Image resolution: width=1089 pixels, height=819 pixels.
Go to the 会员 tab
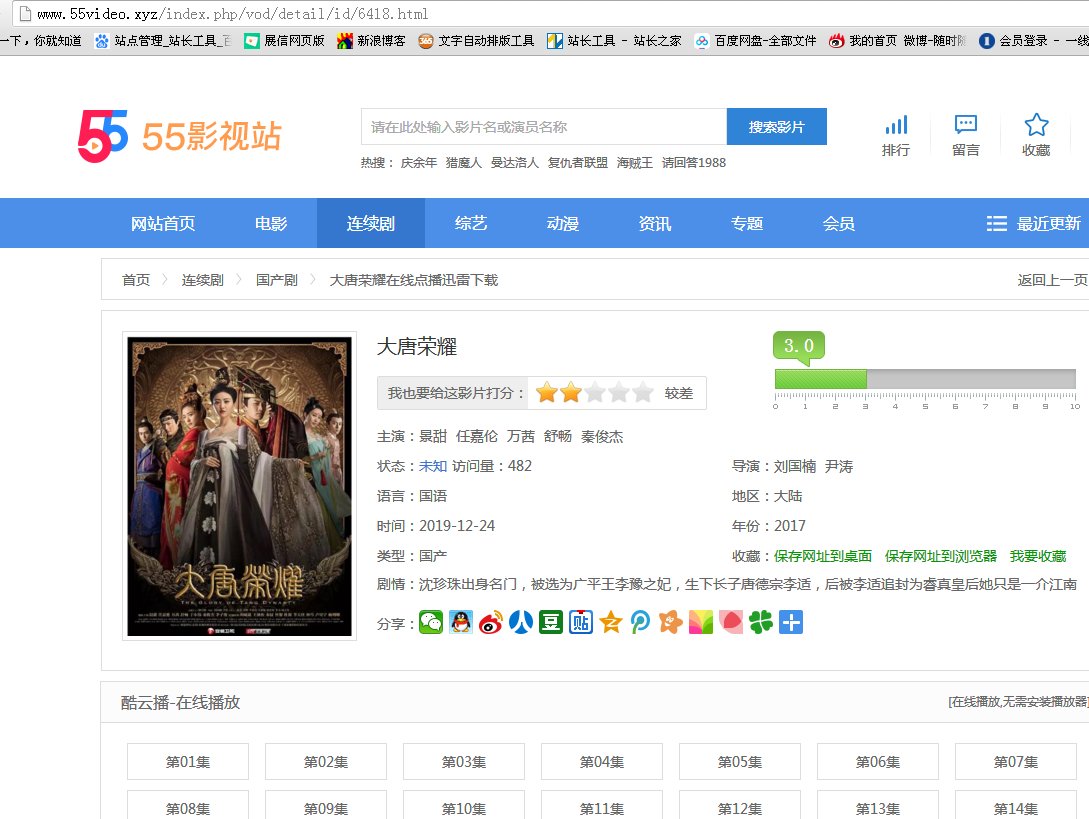pos(838,223)
